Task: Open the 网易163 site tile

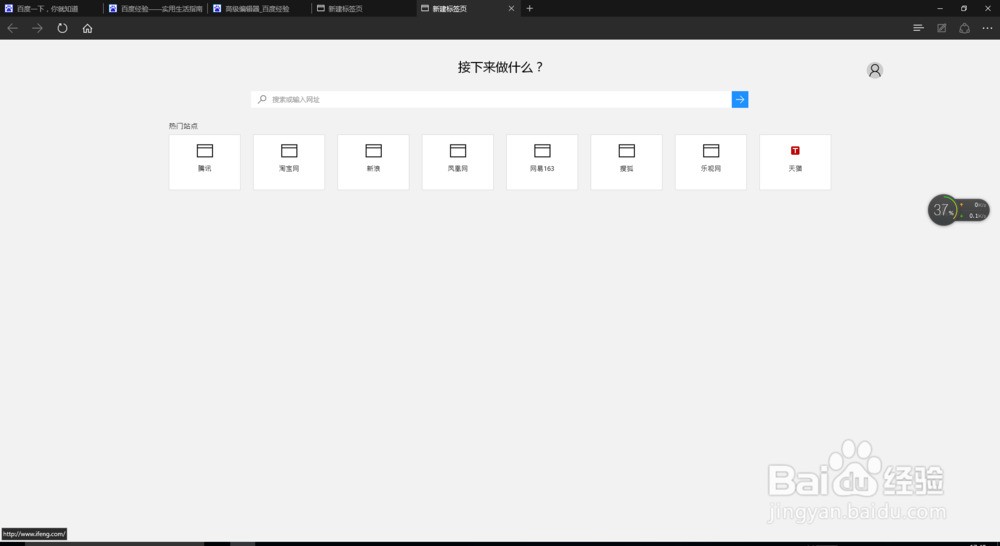Action: pyautogui.click(x=542, y=162)
